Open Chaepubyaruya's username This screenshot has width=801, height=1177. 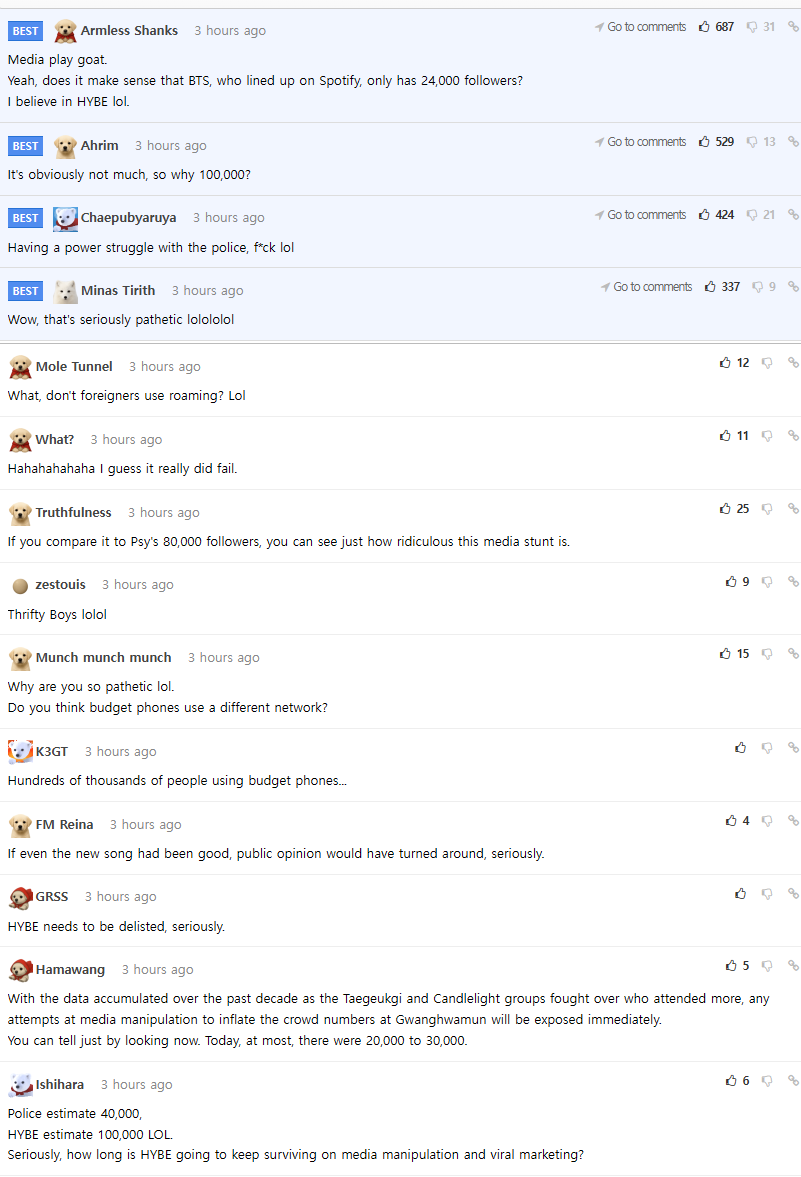click(128, 218)
